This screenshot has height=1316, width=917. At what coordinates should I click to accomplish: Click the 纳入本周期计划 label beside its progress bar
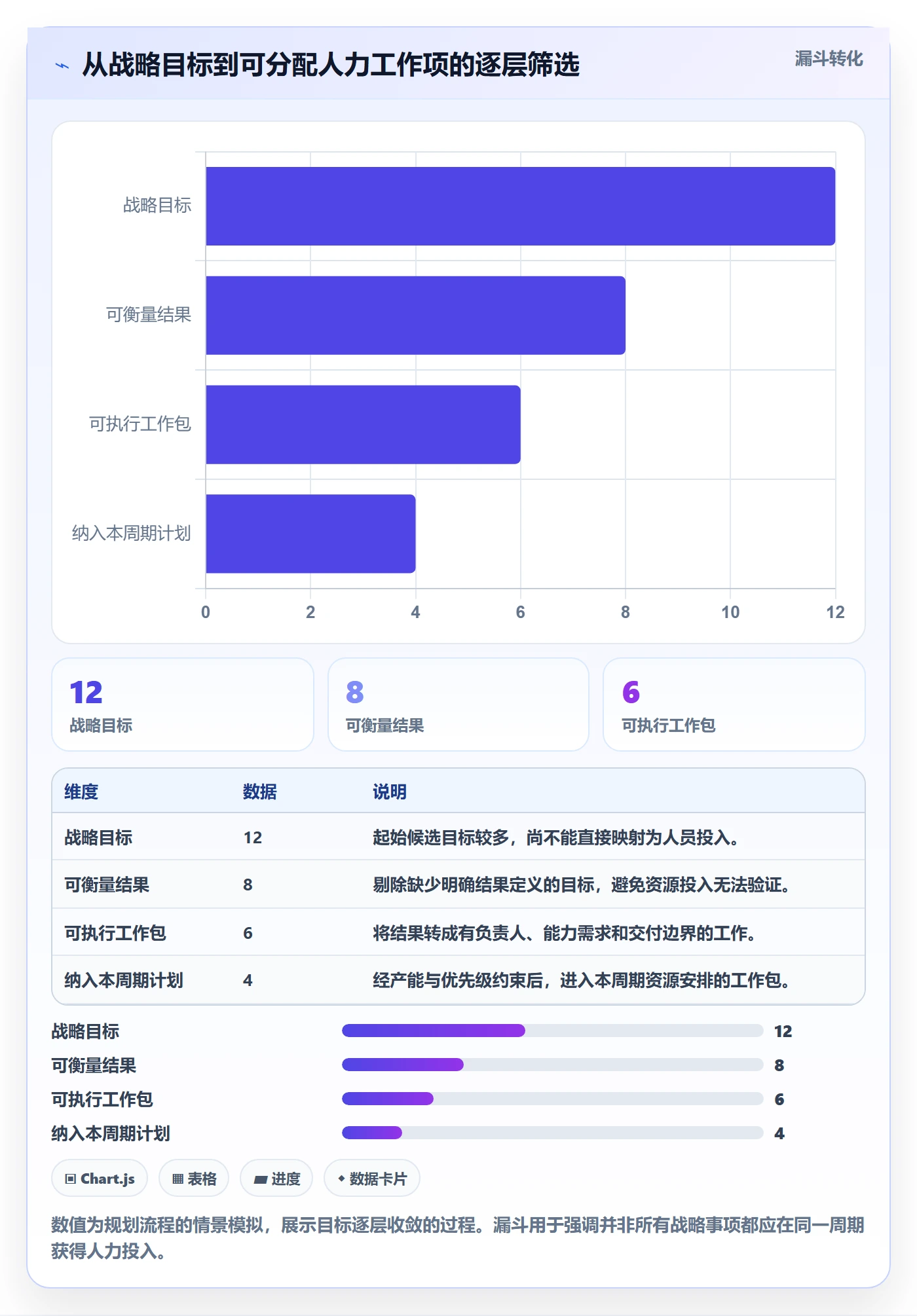[x=111, y=1133]
